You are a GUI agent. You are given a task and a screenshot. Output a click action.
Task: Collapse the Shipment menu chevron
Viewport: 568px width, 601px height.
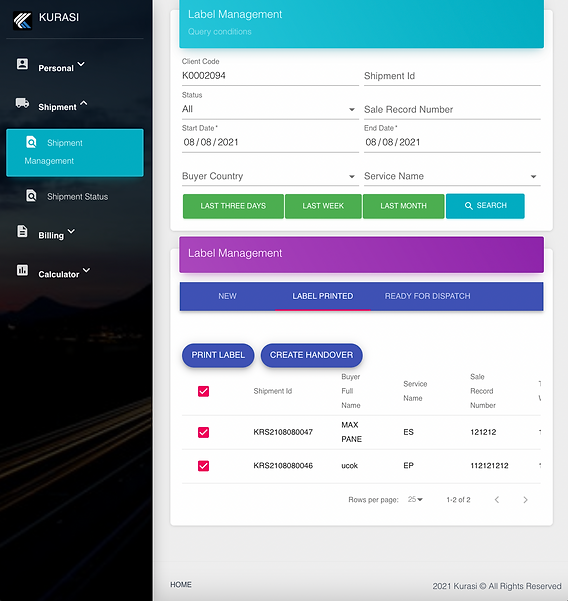pyautogui.click(x=84, y=103)
